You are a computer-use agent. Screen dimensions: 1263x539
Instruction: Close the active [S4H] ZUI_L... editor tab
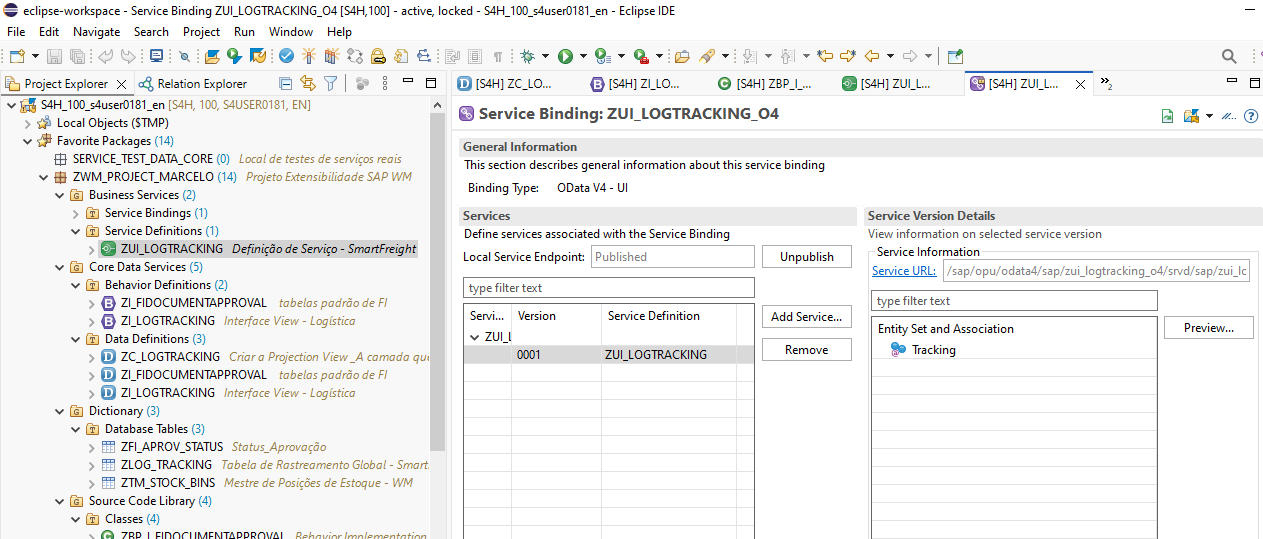[x=1080, y=85]
